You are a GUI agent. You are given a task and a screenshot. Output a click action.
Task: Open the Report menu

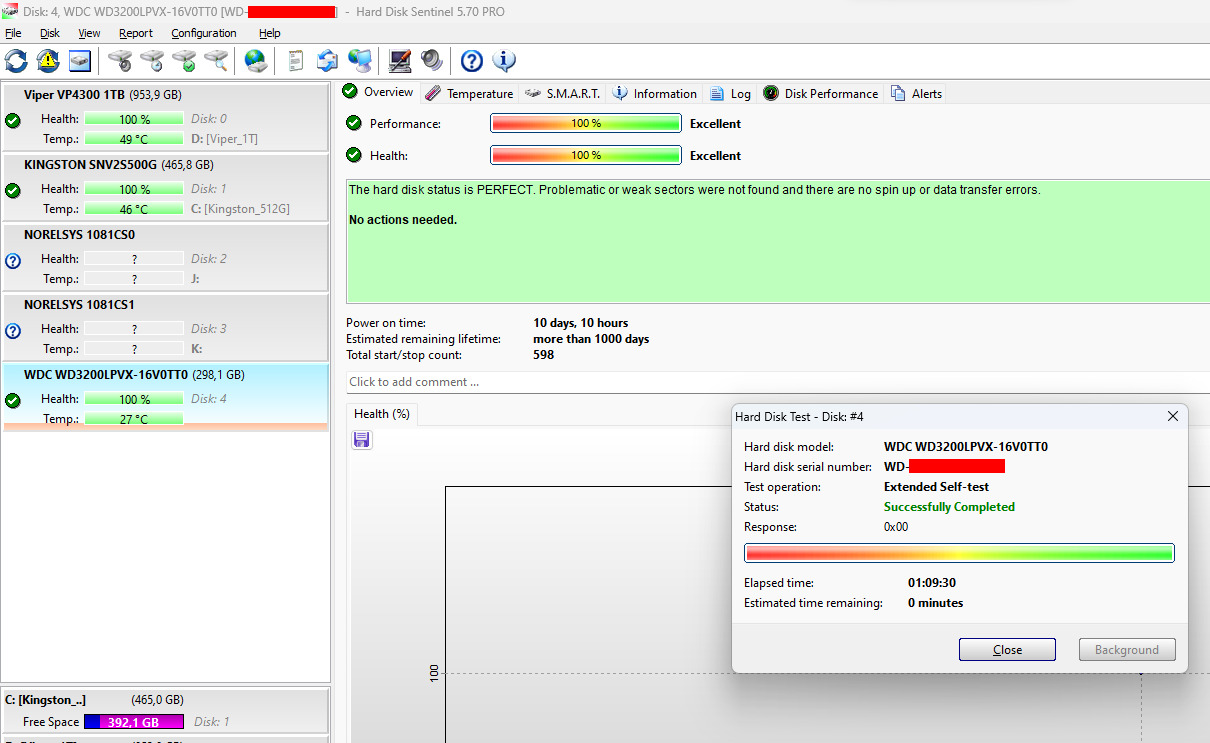click(x=136, y=33)
